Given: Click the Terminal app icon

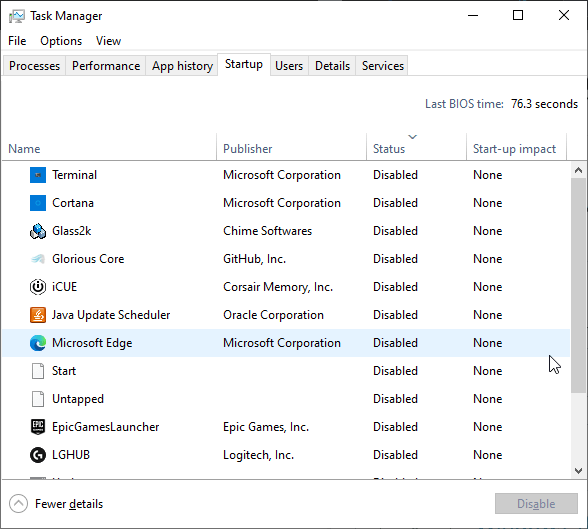Looking at the screenshot, I should (38, 175).
